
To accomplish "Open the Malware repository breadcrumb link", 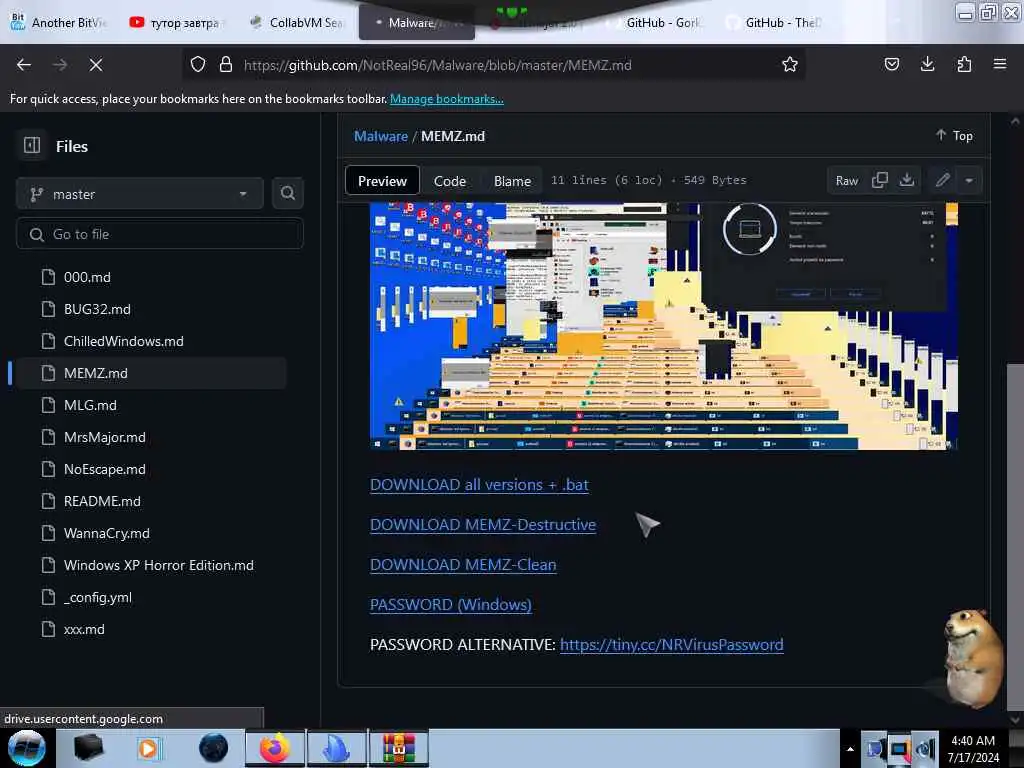I will coord(381,136).
